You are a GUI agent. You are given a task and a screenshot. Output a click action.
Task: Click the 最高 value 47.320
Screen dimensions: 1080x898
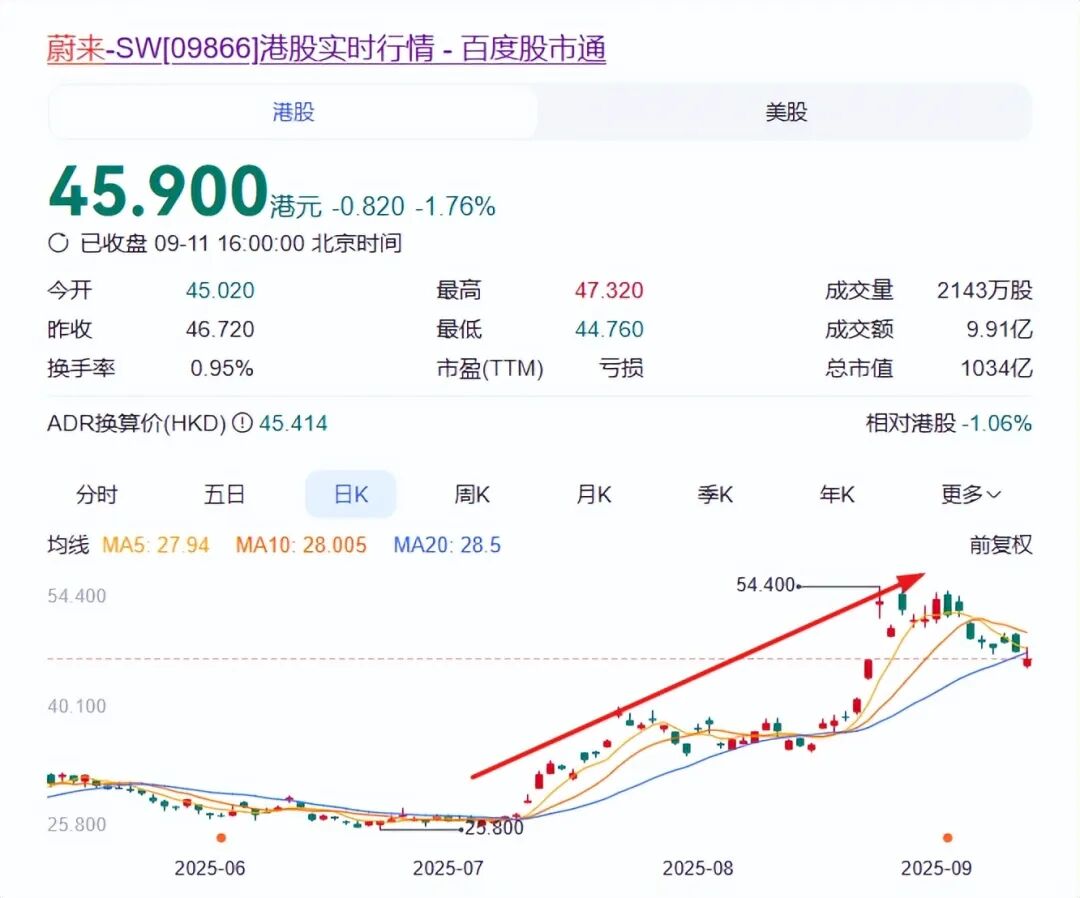tap(609, 291)
